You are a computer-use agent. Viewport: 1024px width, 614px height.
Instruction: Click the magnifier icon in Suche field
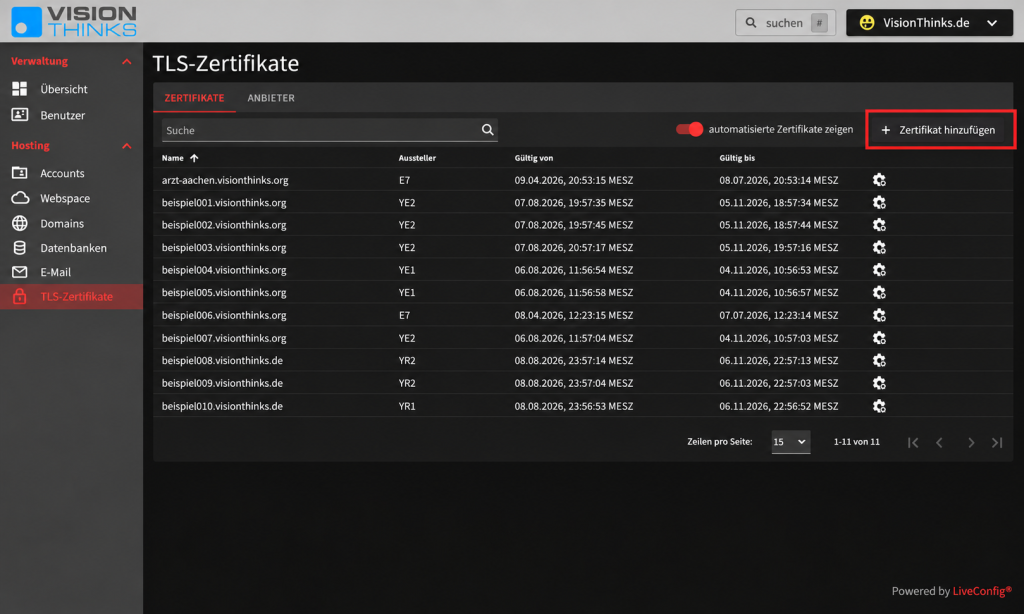pyautogui.click(x=487, y=130)
